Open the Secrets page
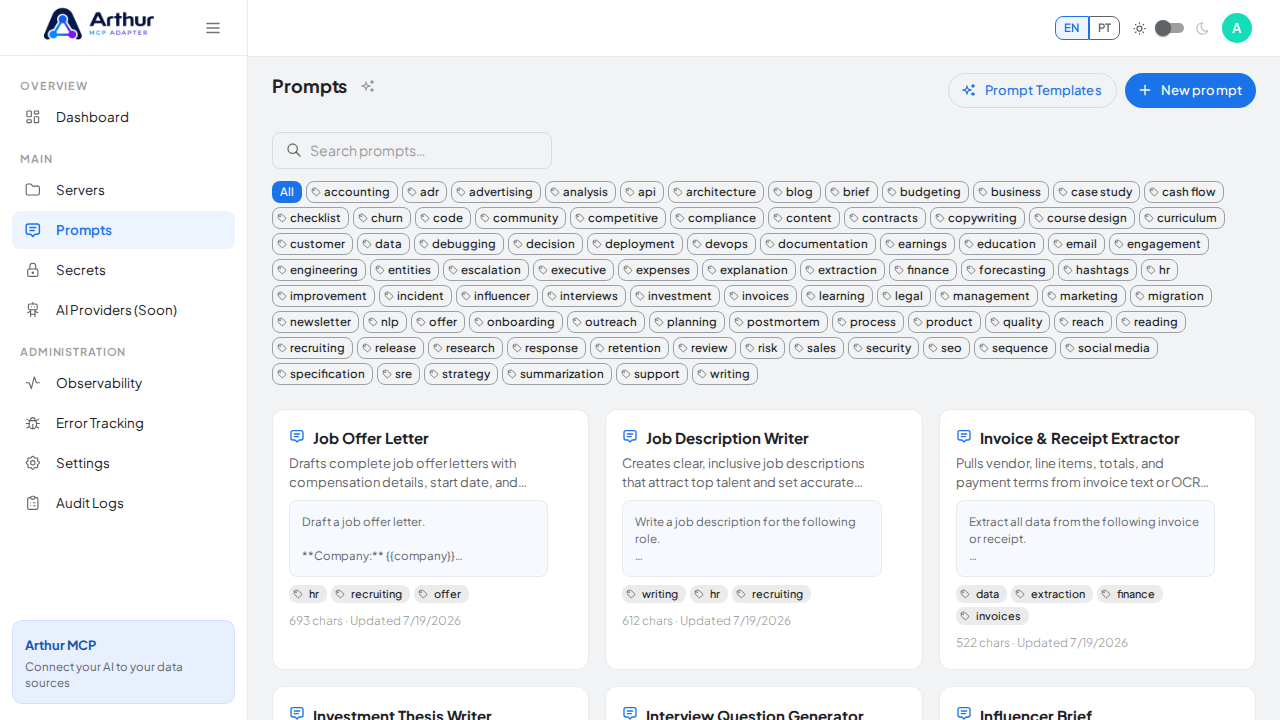The height and width of the screenshot is (720, 1280). coord(123,270)
